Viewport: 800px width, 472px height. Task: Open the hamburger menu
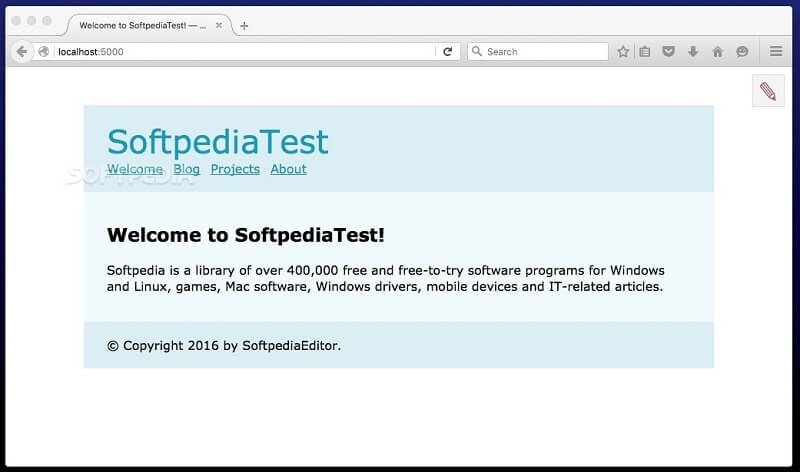(x=776, y=51)
